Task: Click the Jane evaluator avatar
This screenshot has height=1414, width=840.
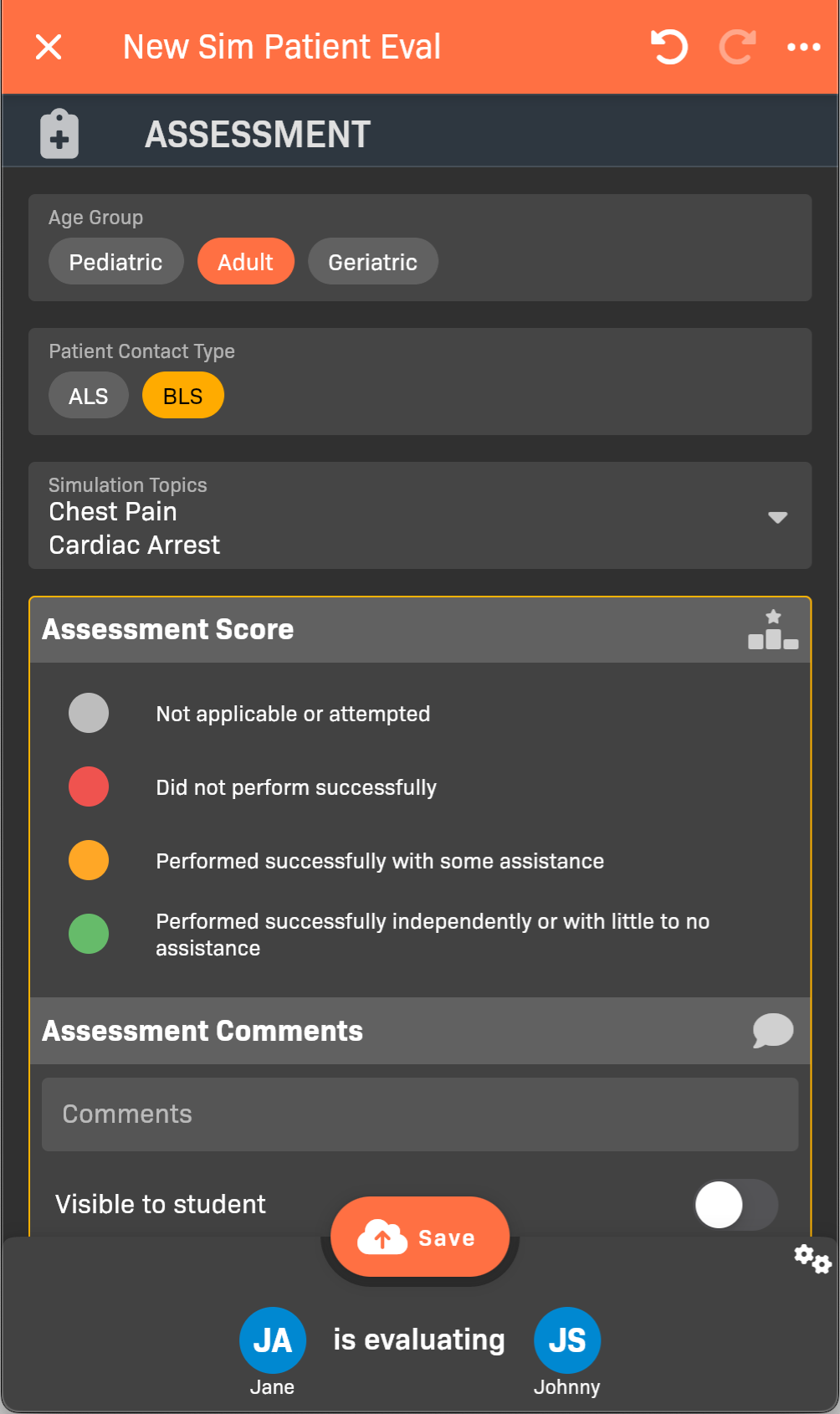Action: (x=273, y=1340)
